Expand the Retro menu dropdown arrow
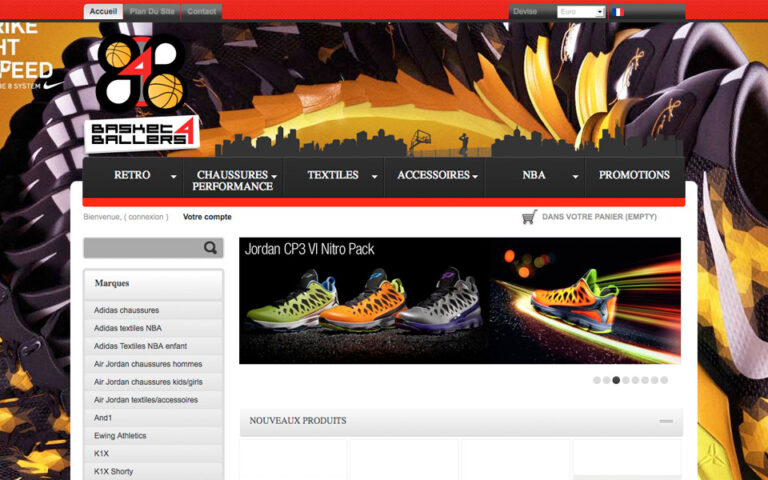Viewport: 768px width, 480px height. pyautogui.click(x=174, y=177)
